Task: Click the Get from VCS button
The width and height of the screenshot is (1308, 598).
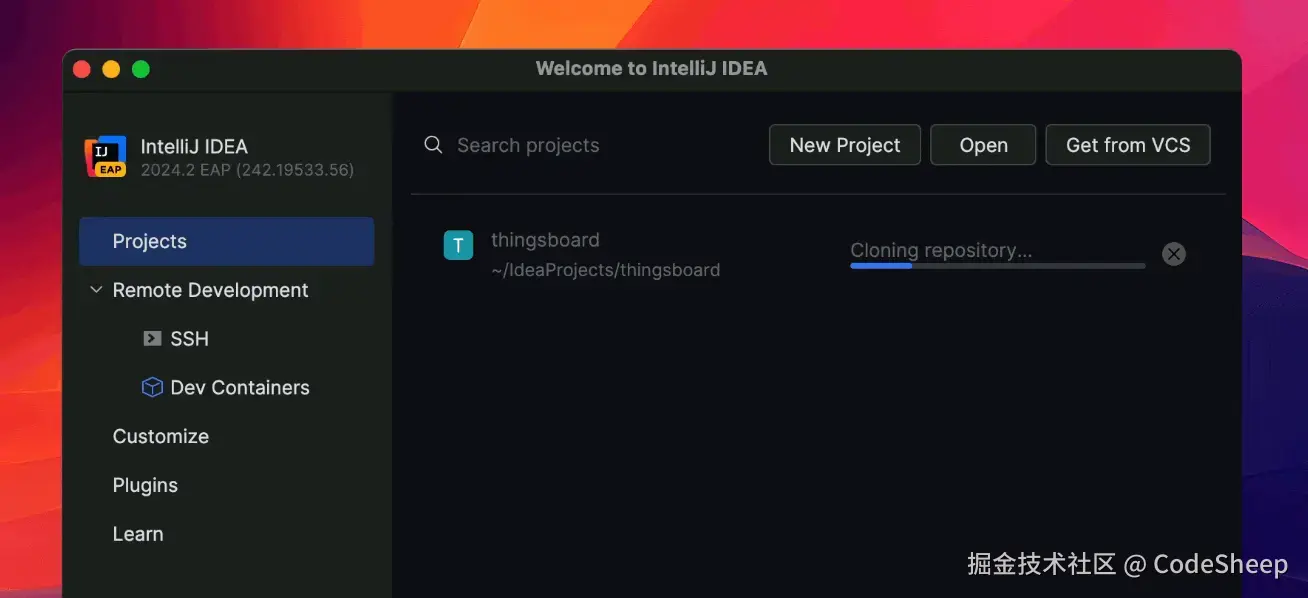Action: click(1127, 144)
